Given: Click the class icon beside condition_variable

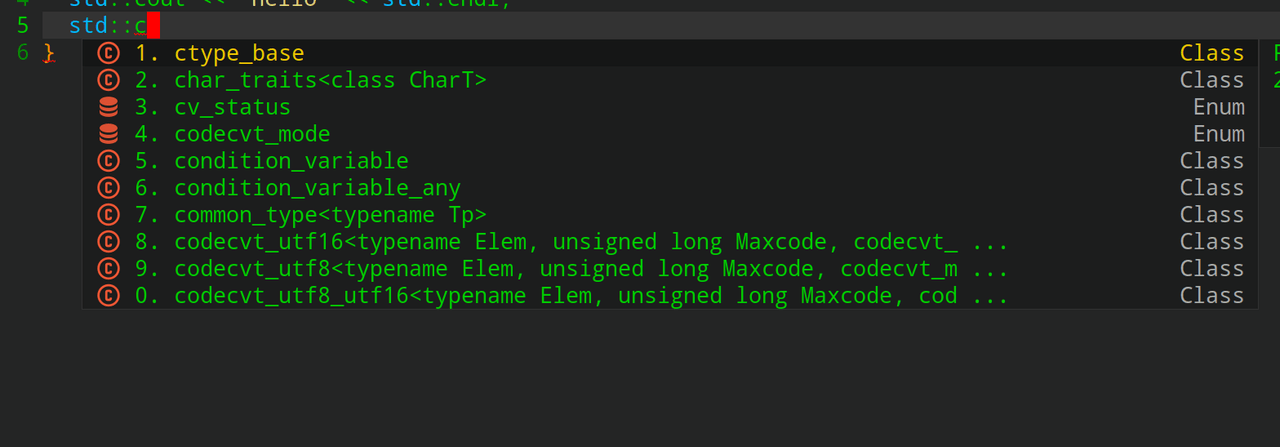Looking at the screenshot, I should coord(108,161).
